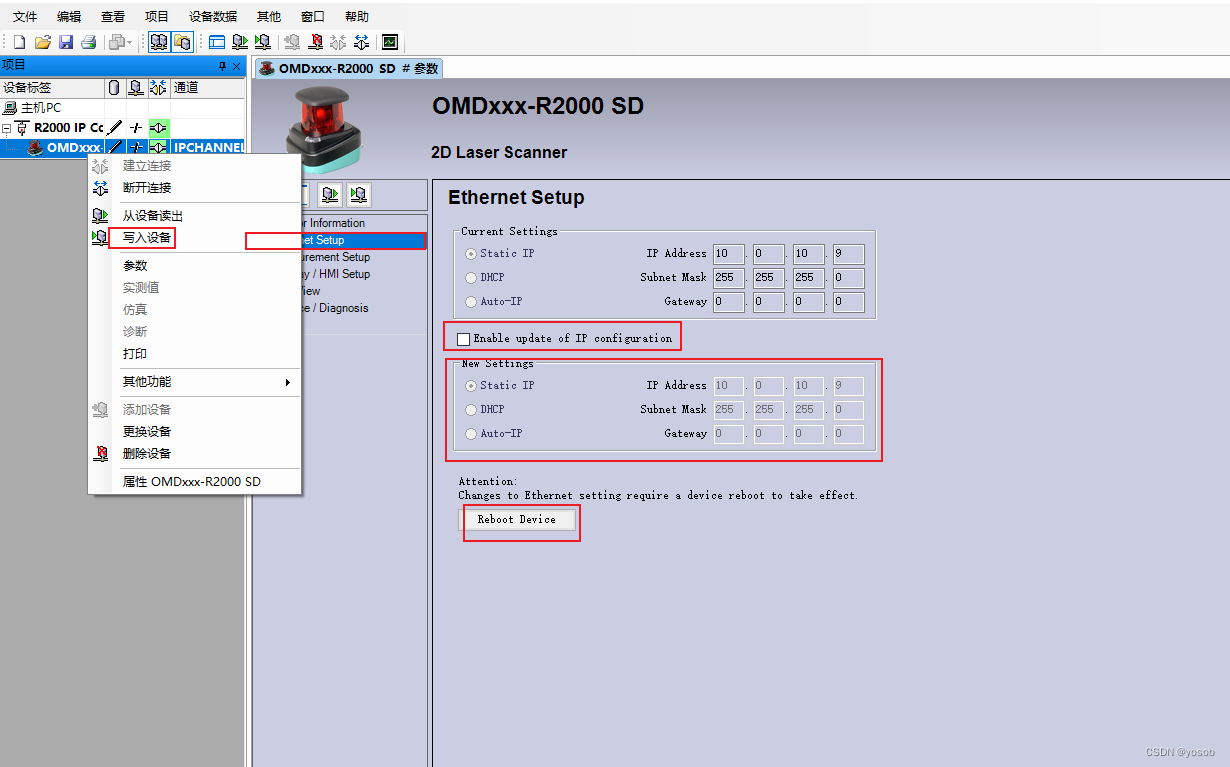Click the Print toolbar icon
This screenshot has width=1230, height=767.
click(x=88, y=42)
